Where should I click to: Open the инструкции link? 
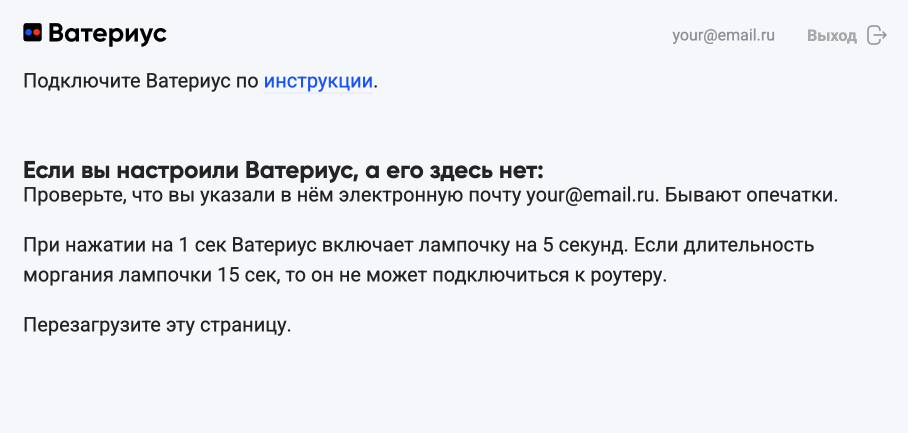(x=318, y=81)
